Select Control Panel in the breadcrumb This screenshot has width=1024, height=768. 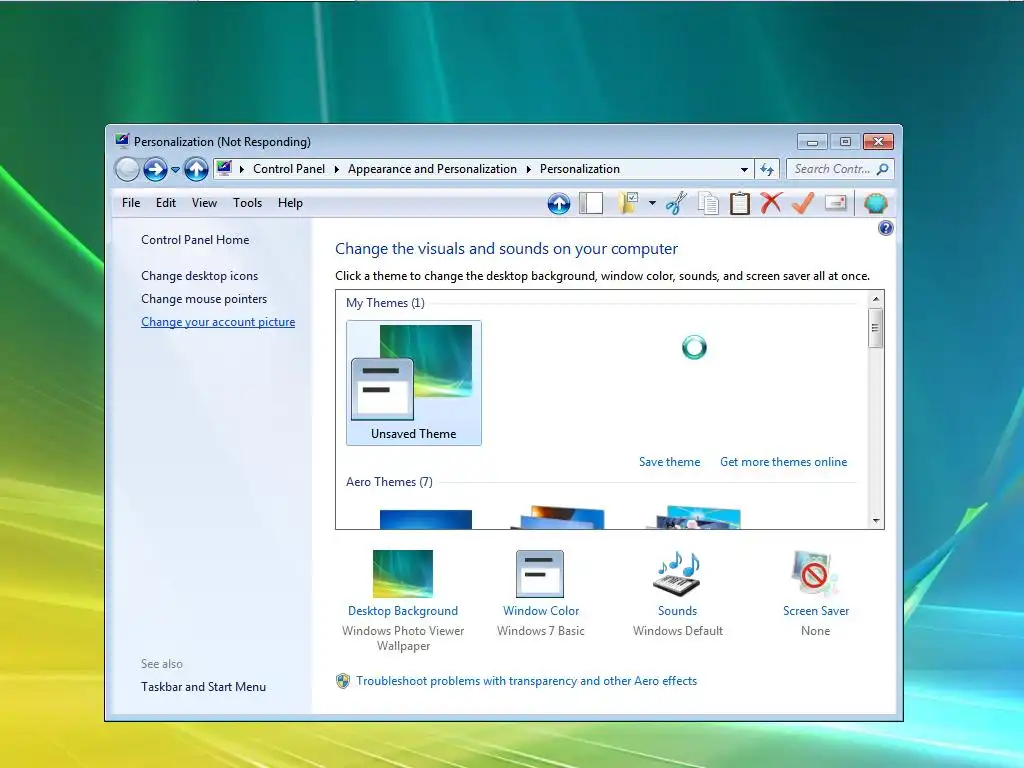point(289,169)
